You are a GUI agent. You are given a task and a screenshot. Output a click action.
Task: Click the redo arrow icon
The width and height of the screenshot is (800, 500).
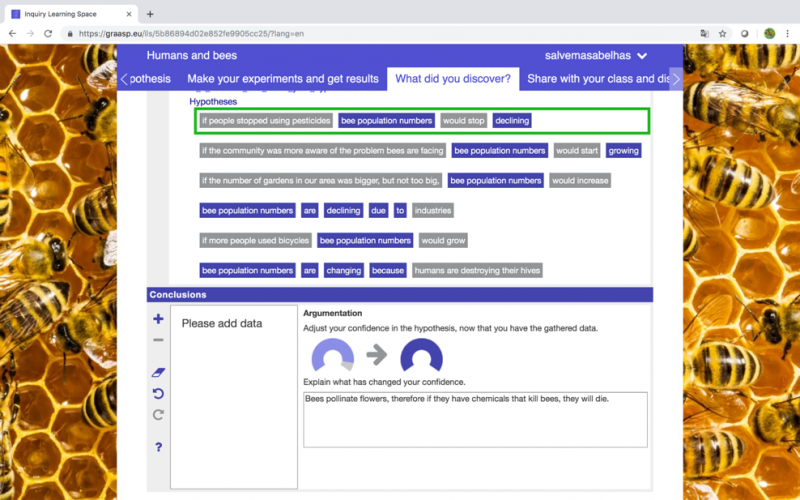(x=158, y=415)
